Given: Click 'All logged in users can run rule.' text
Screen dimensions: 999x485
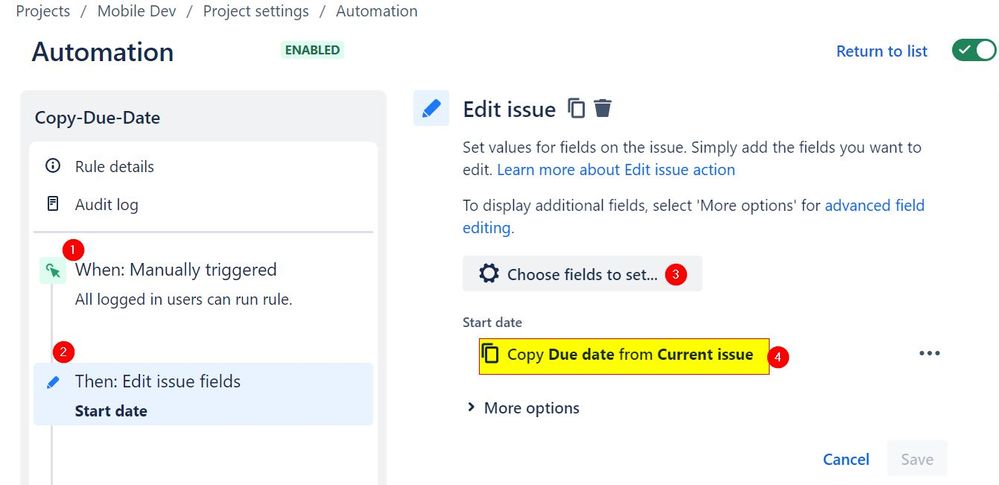Looking at the screenshot, I should tap(183, 300).
